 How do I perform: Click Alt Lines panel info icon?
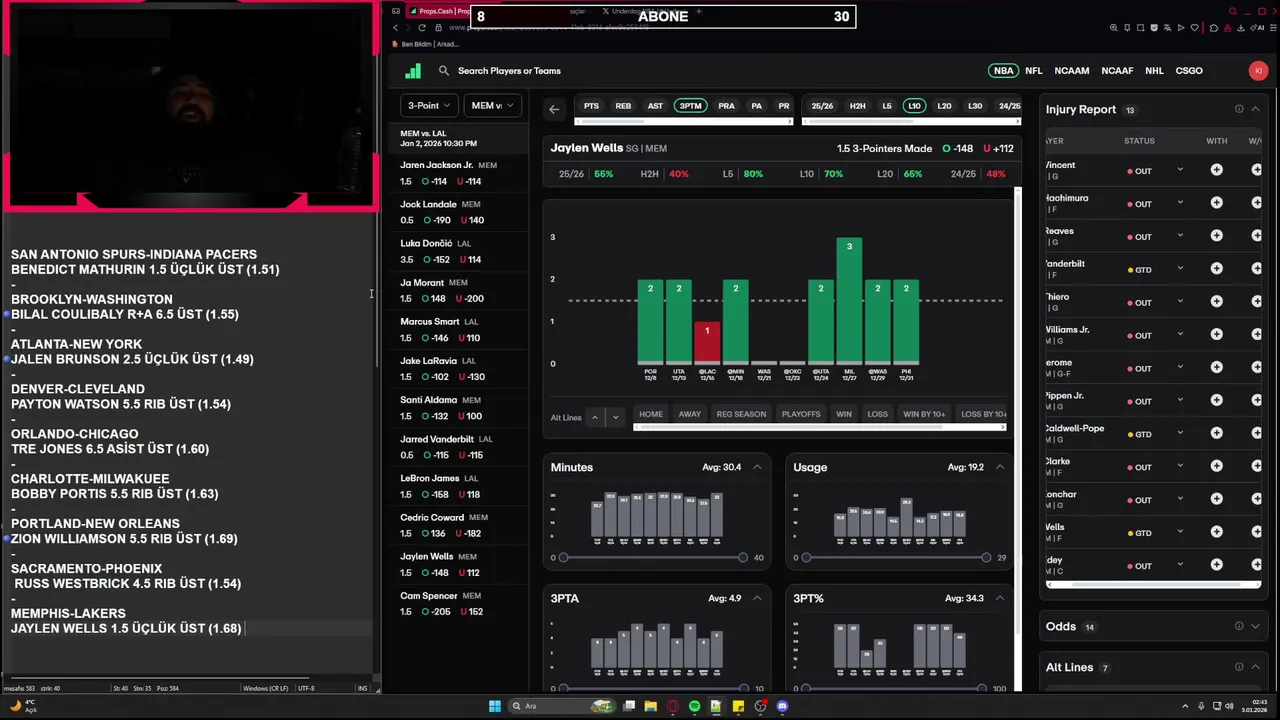tap(1239, 667)
